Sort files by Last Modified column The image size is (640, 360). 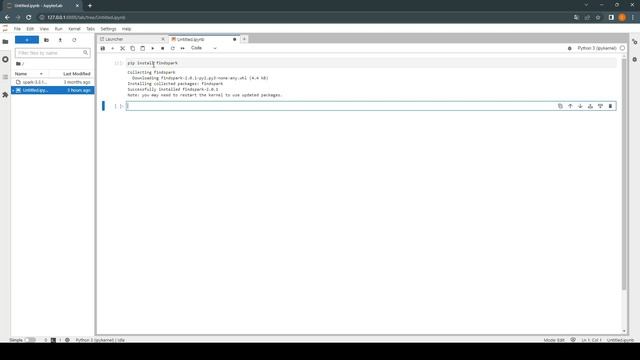point(76,74)
